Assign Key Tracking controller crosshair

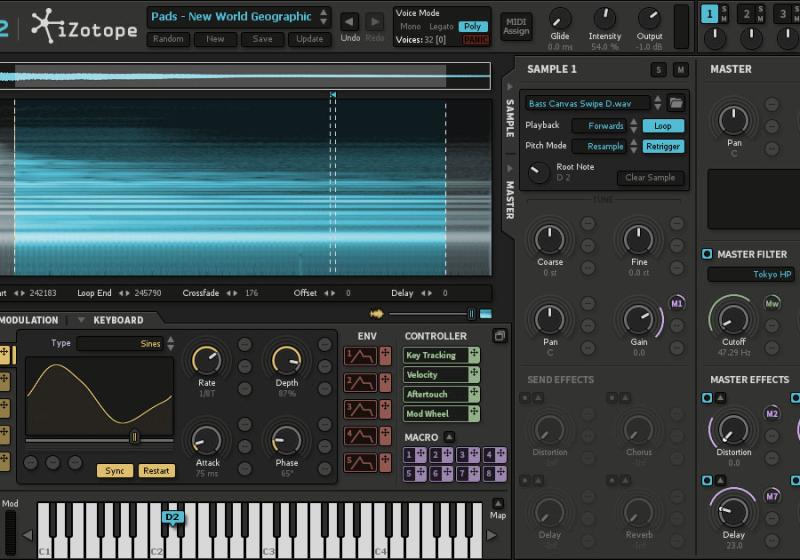click(474, 354)
